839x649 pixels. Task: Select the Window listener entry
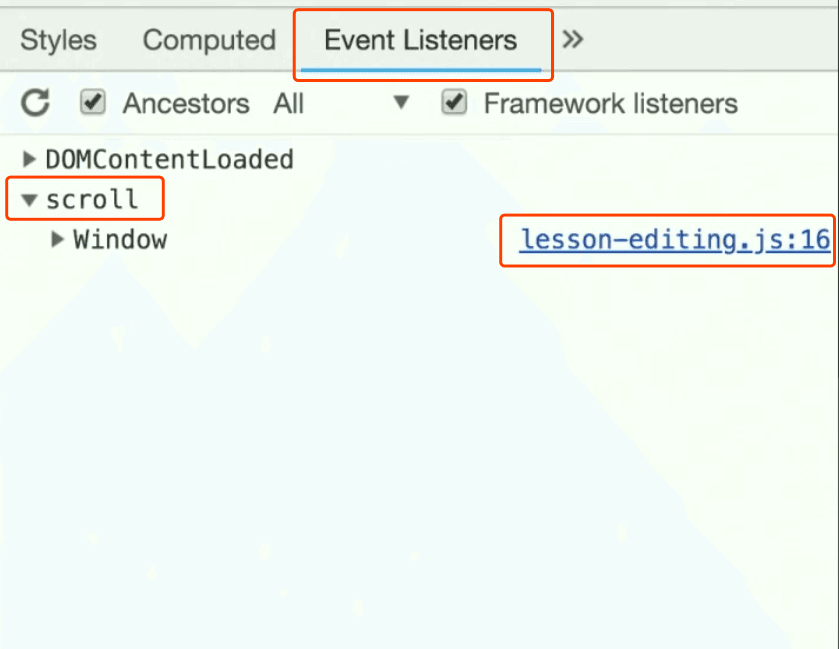(x=120, y=240)
